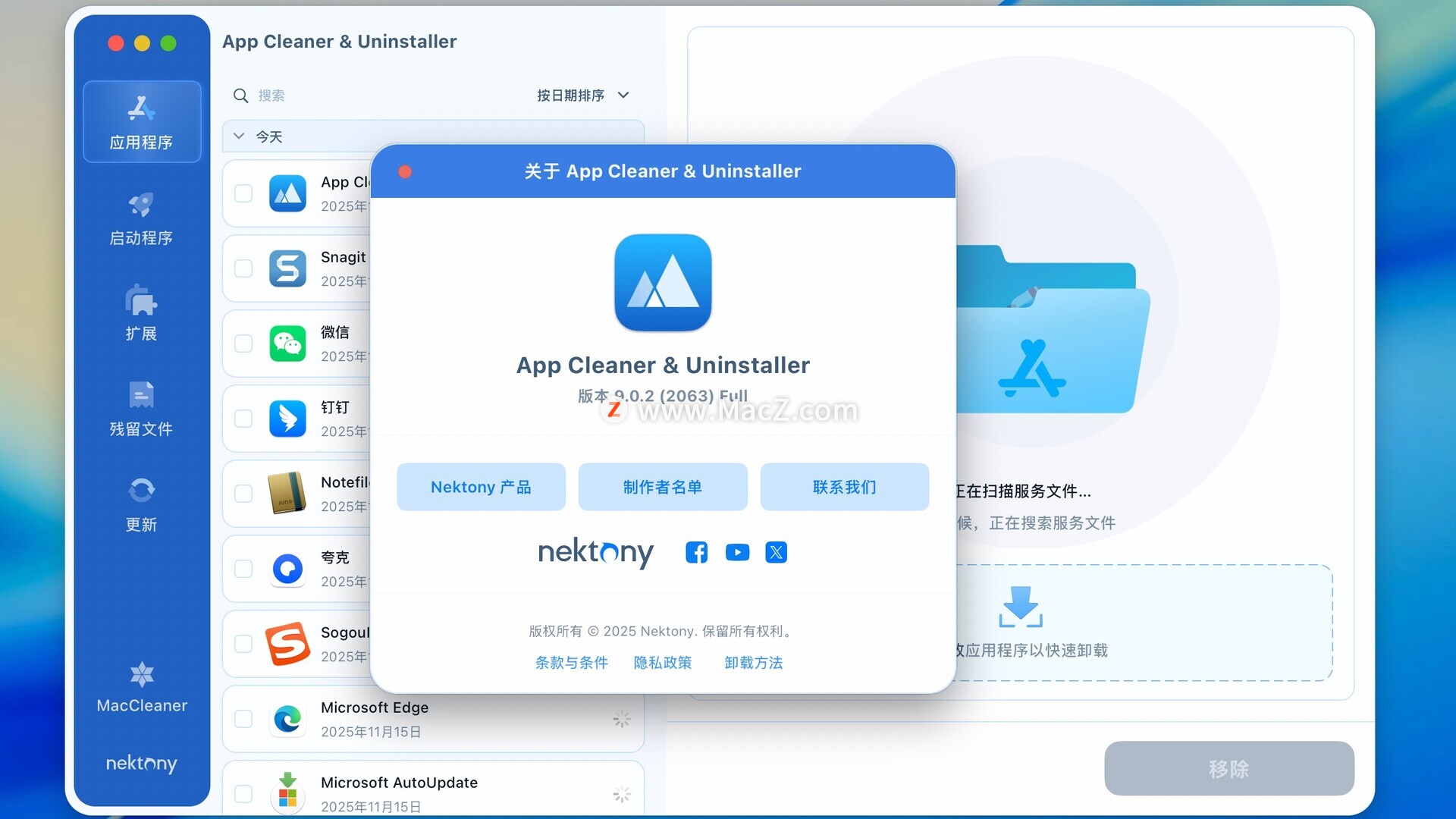Click the 制作者名单 button
Viewport: 1456px width, 819px height.
coord(662,487)
